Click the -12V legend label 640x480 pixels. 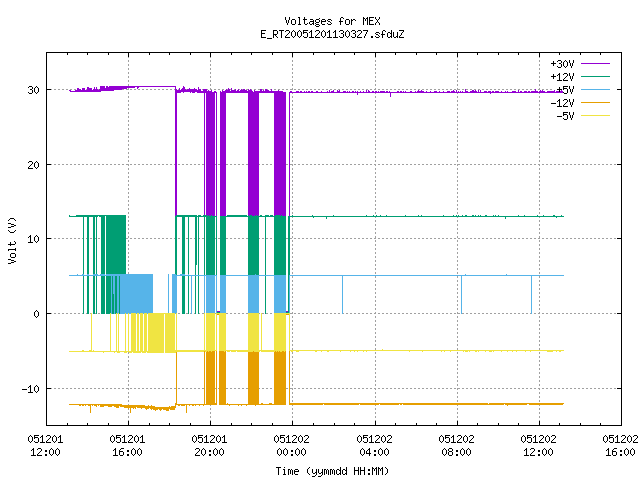[562, 103]
